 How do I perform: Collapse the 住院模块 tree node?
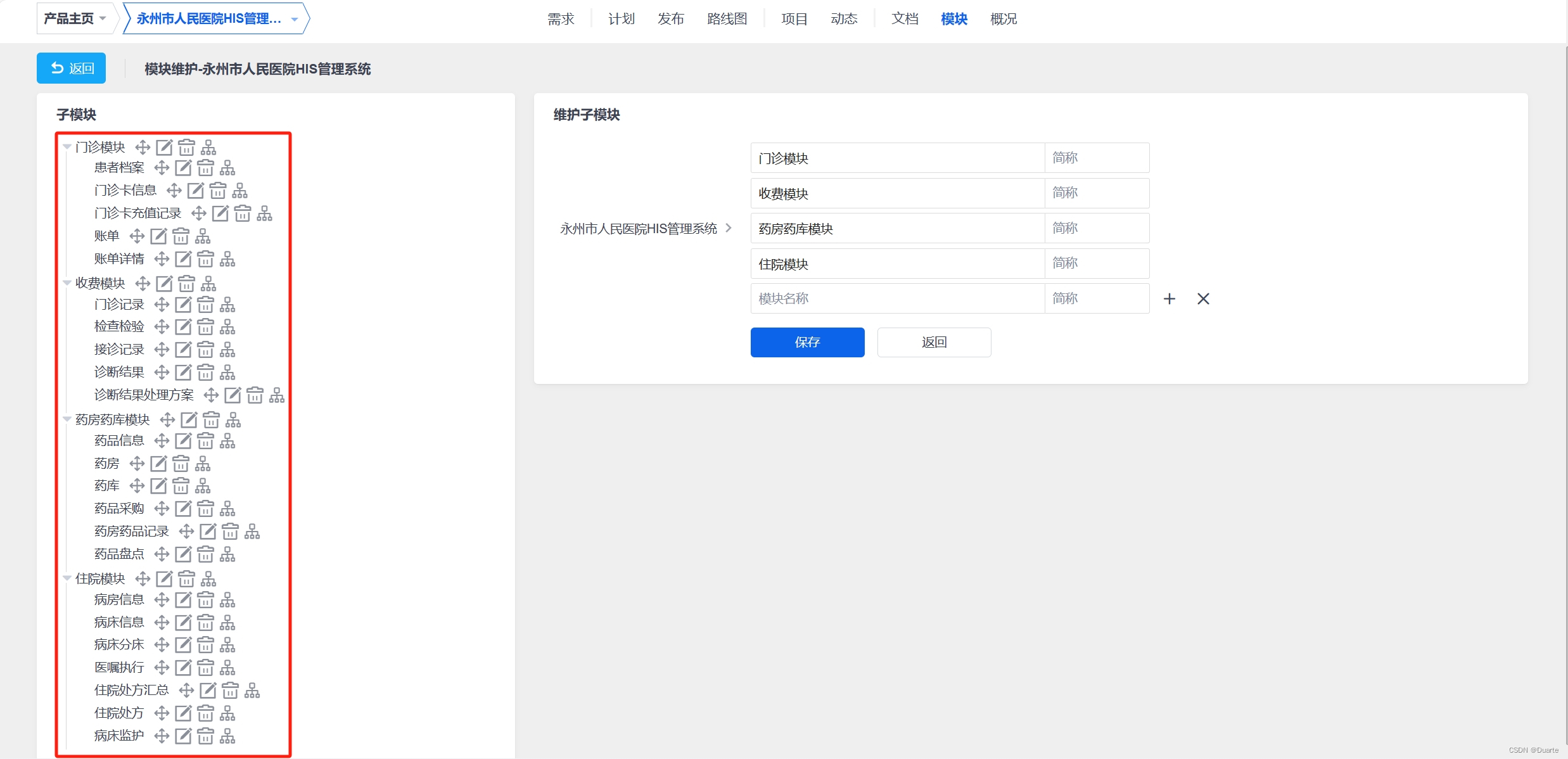[x=67, y=578]
